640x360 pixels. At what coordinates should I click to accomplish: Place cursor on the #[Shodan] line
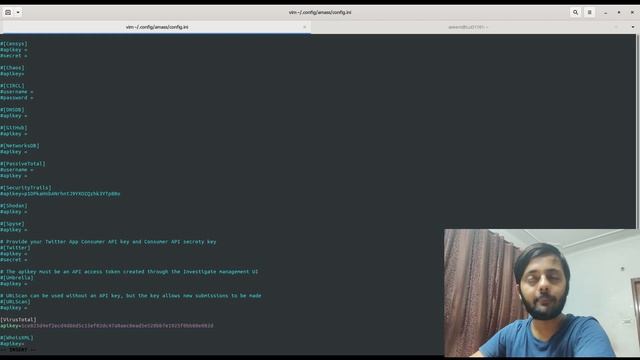pos(14,206)
